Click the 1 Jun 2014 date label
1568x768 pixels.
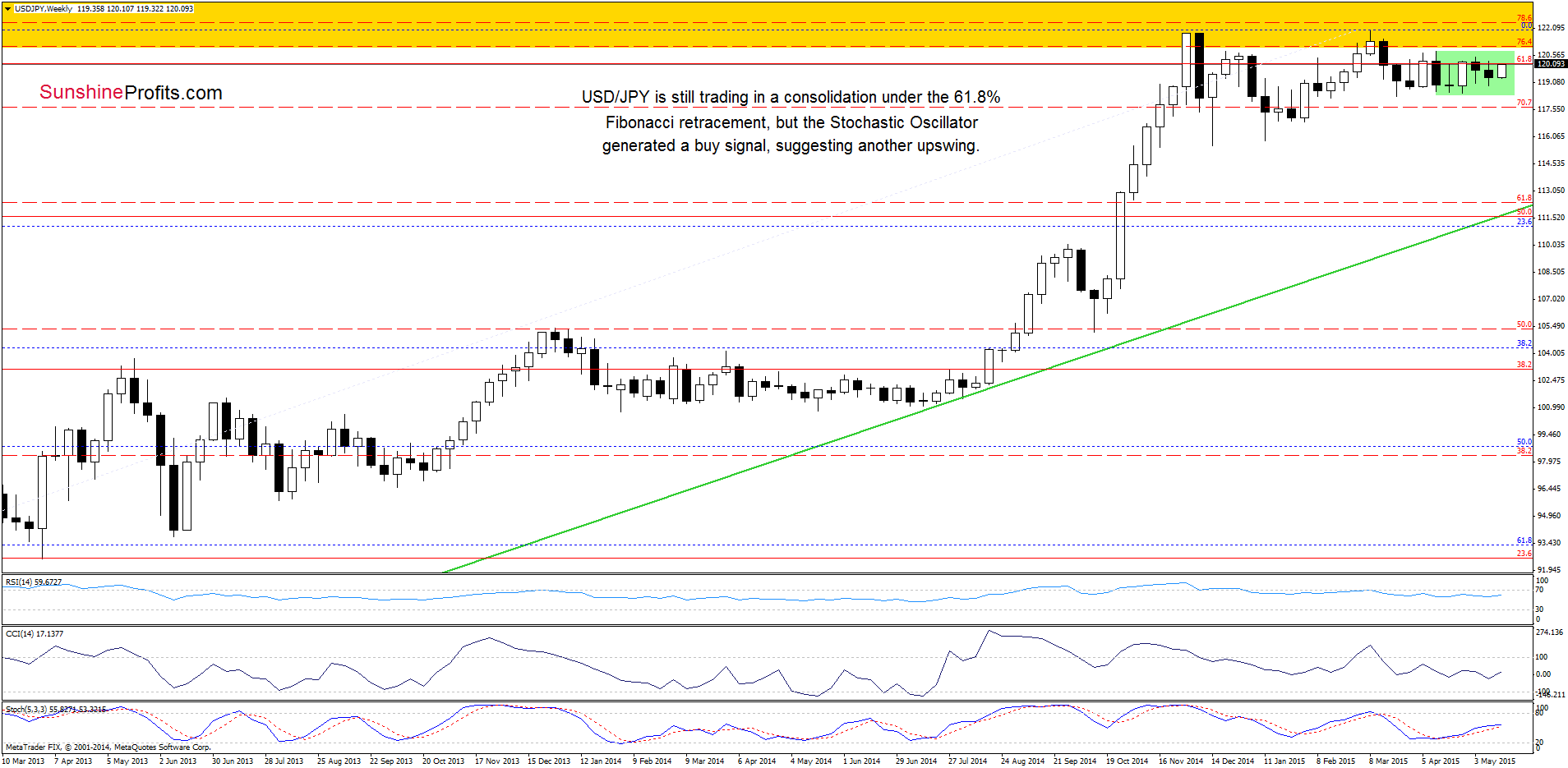pos(862,761)
